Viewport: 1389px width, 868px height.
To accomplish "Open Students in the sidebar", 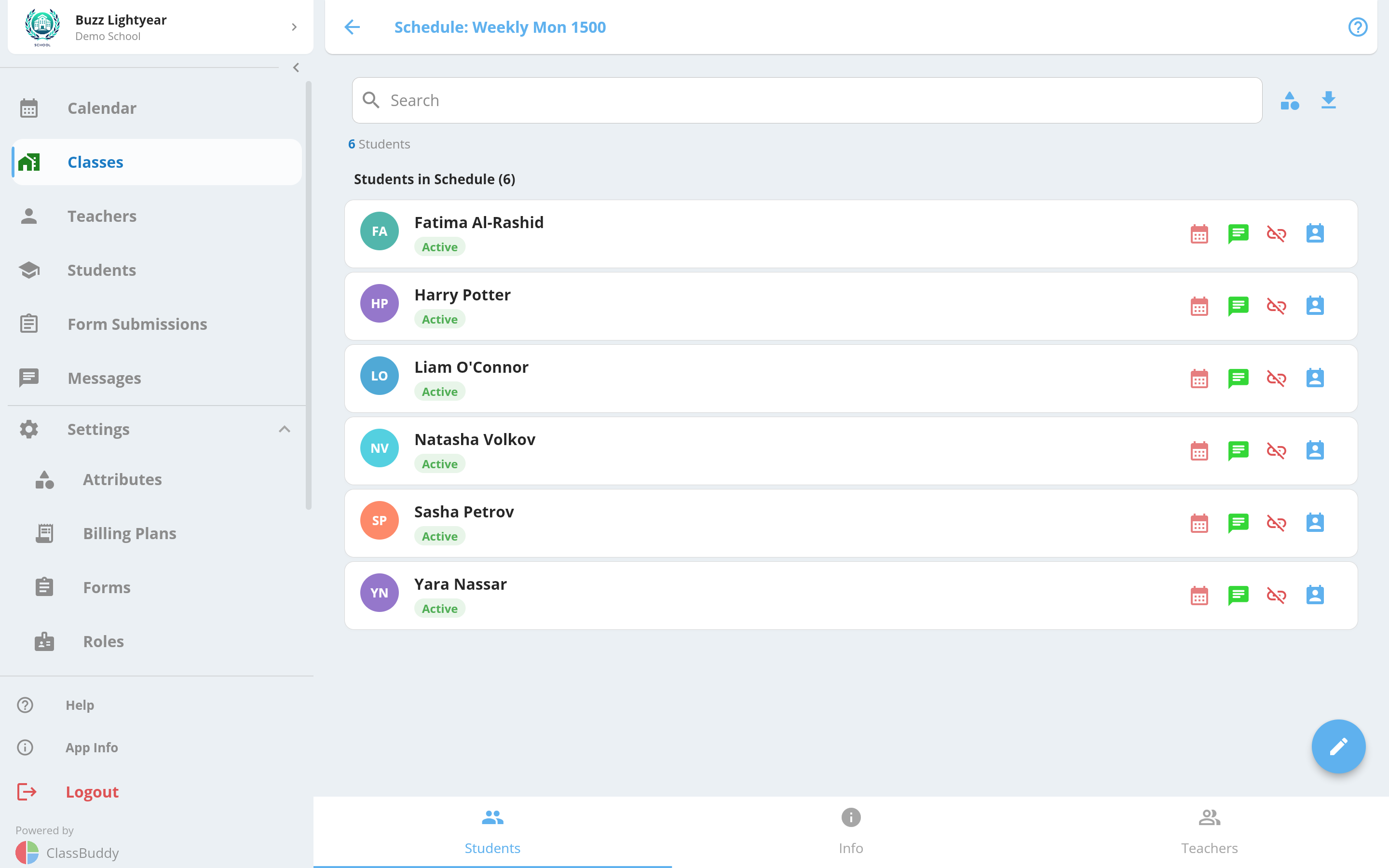I will (x=157, y=270).
